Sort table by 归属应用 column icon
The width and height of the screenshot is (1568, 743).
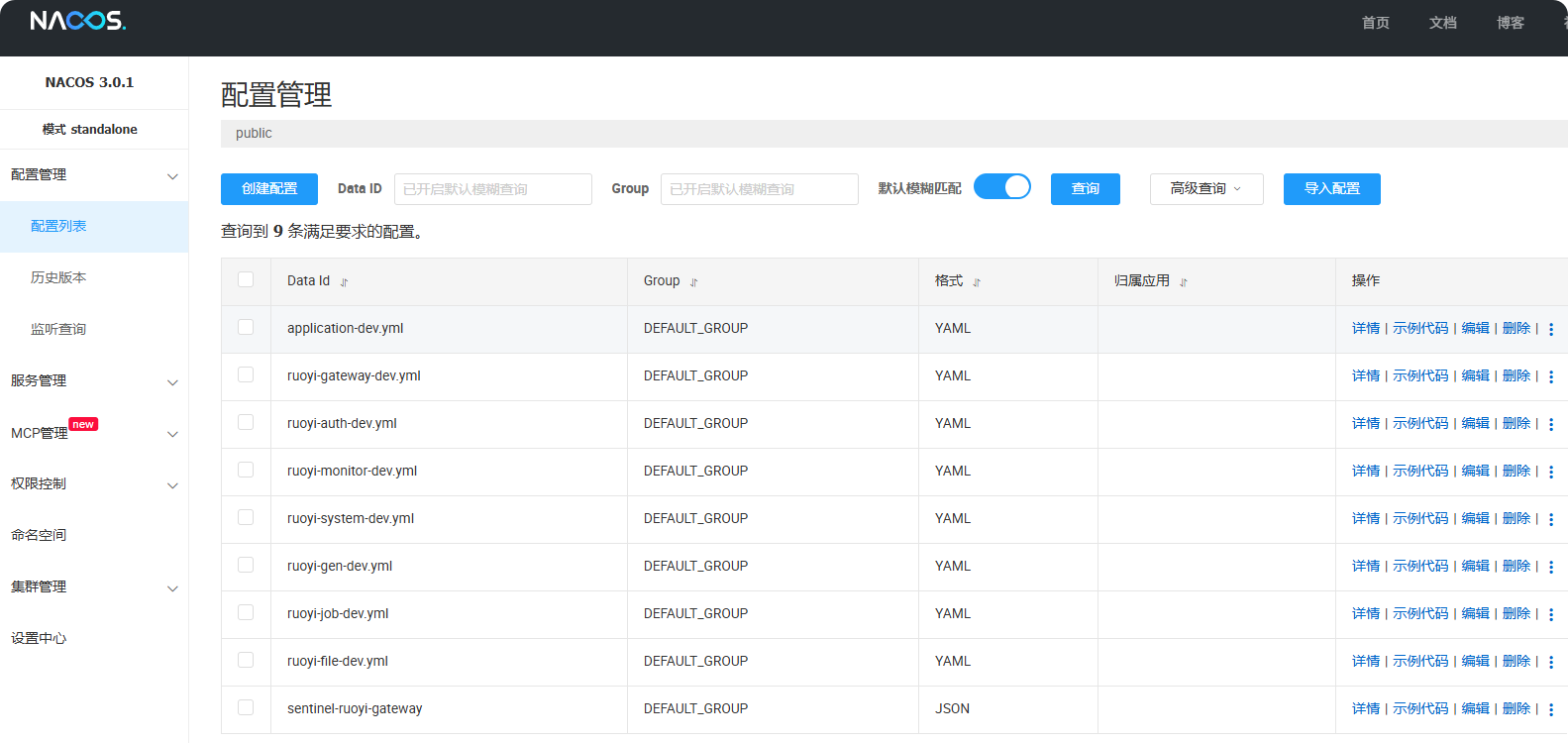point(1183,282)
